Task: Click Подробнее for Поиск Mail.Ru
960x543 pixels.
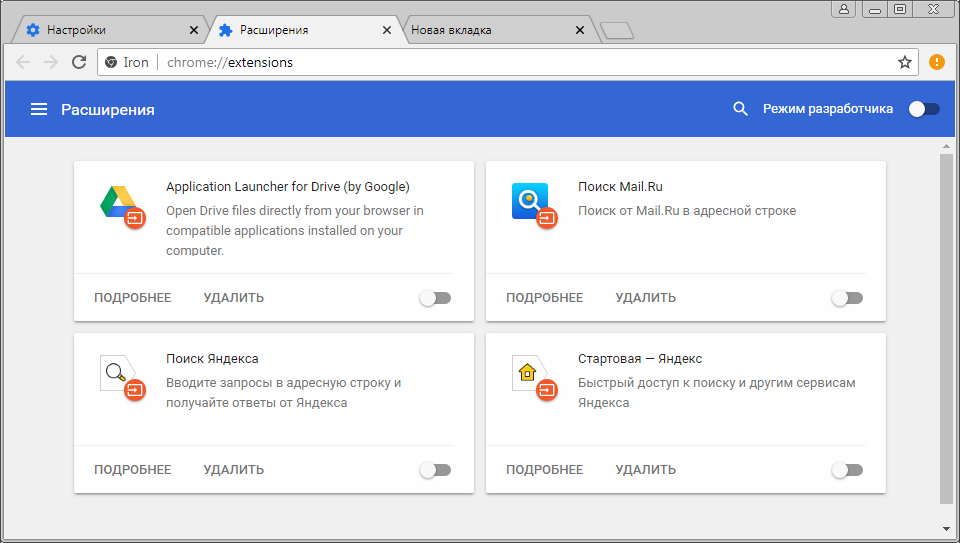Action: pos(544,298)
